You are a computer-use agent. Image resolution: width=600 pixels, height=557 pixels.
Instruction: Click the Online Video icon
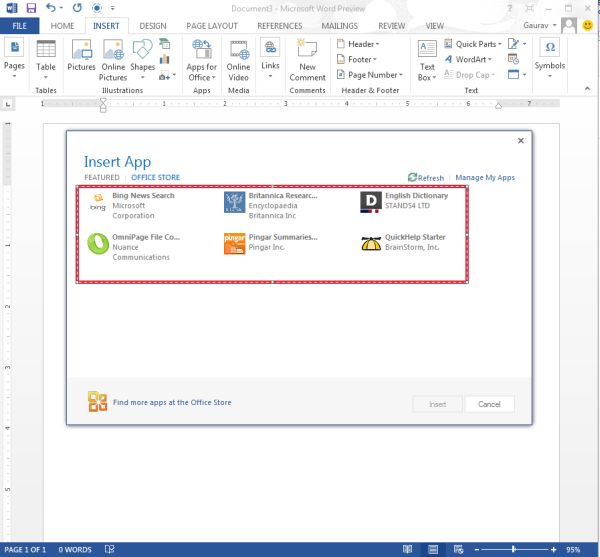(238, 60)
